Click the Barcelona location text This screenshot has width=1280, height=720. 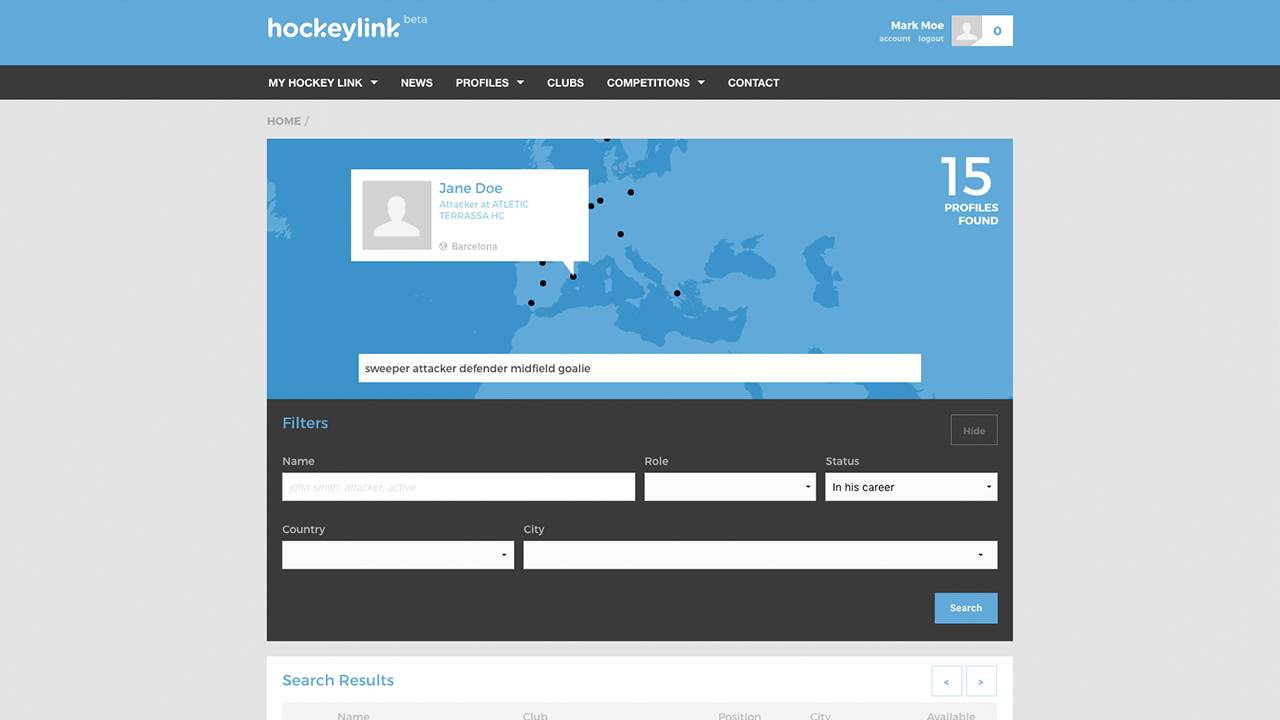[x=474, y=246]
